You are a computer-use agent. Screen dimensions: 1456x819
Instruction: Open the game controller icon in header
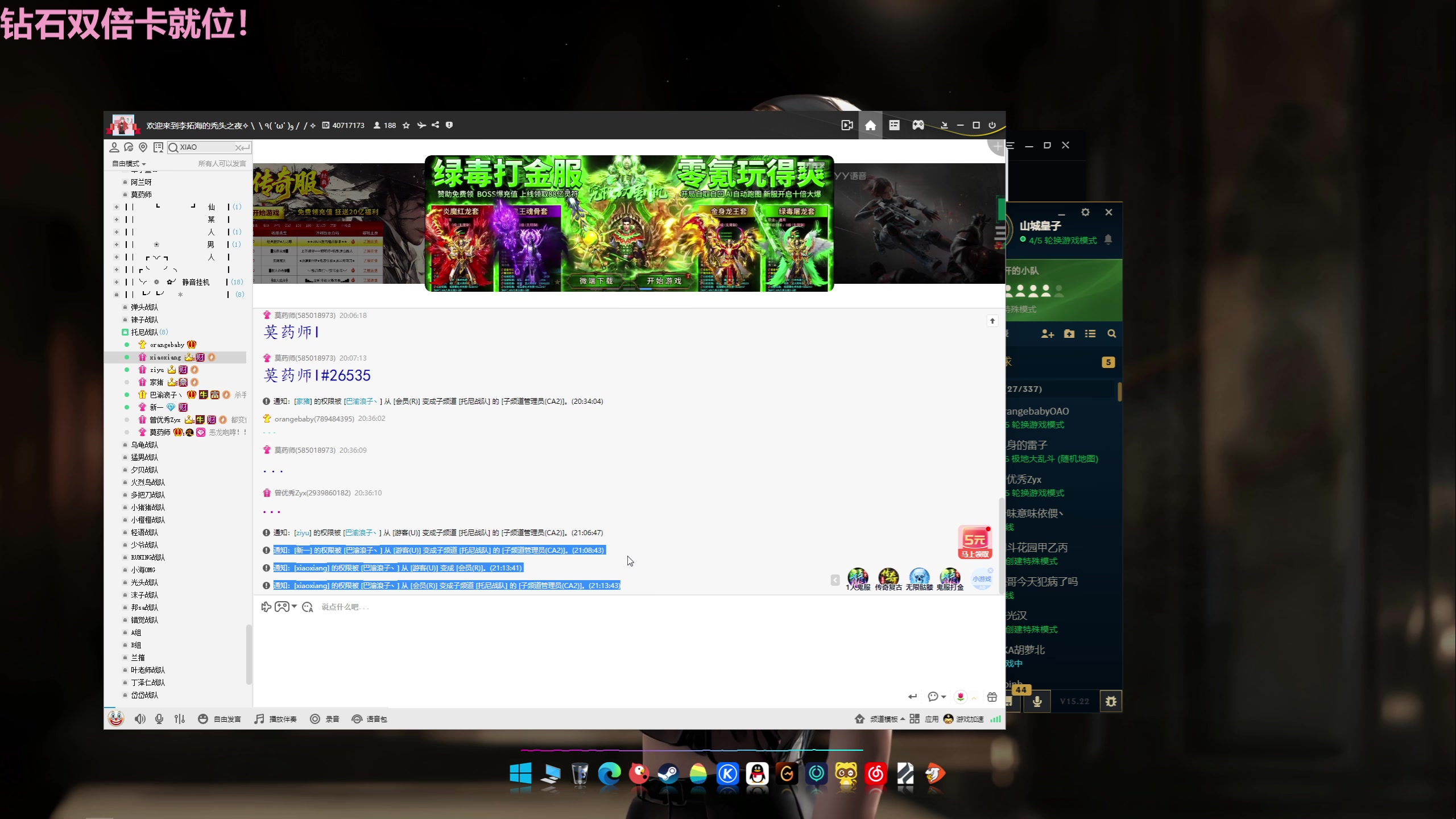(918, 125)
